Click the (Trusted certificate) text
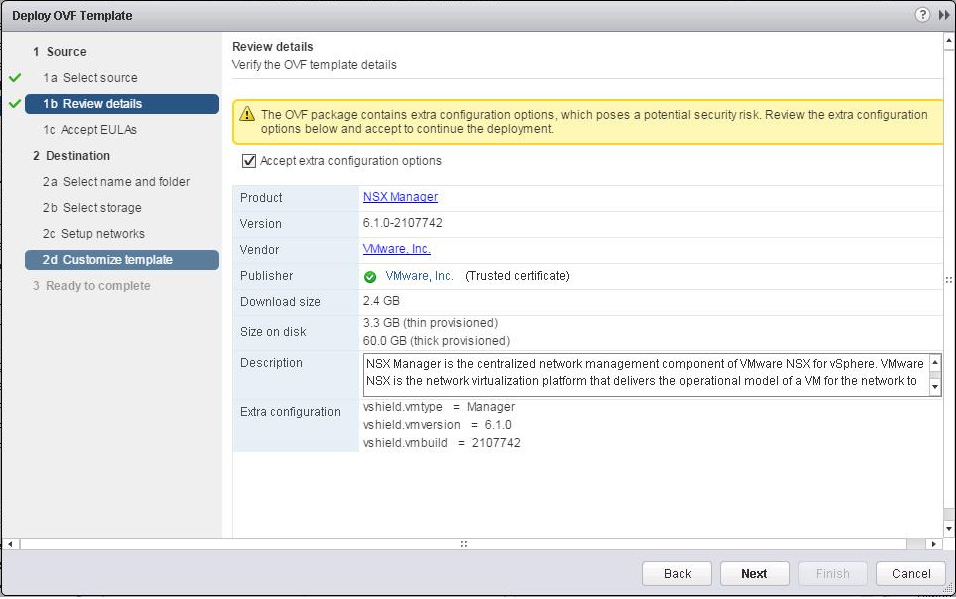Viewport: 956px width, 599px height. (517, 276)
